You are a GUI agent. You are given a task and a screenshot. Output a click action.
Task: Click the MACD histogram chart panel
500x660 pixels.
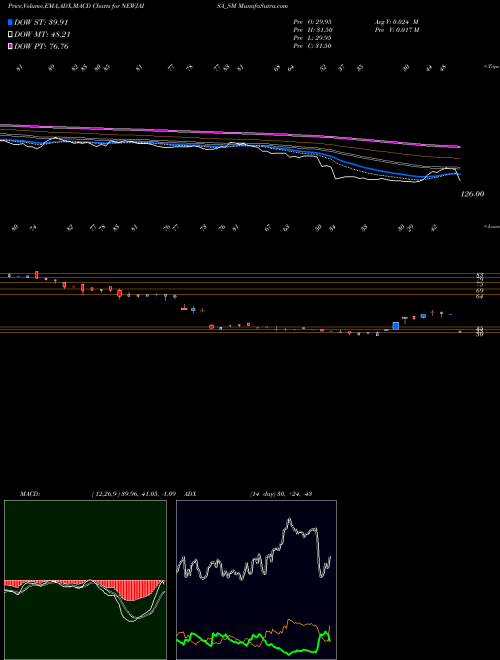tap(85, 580)
